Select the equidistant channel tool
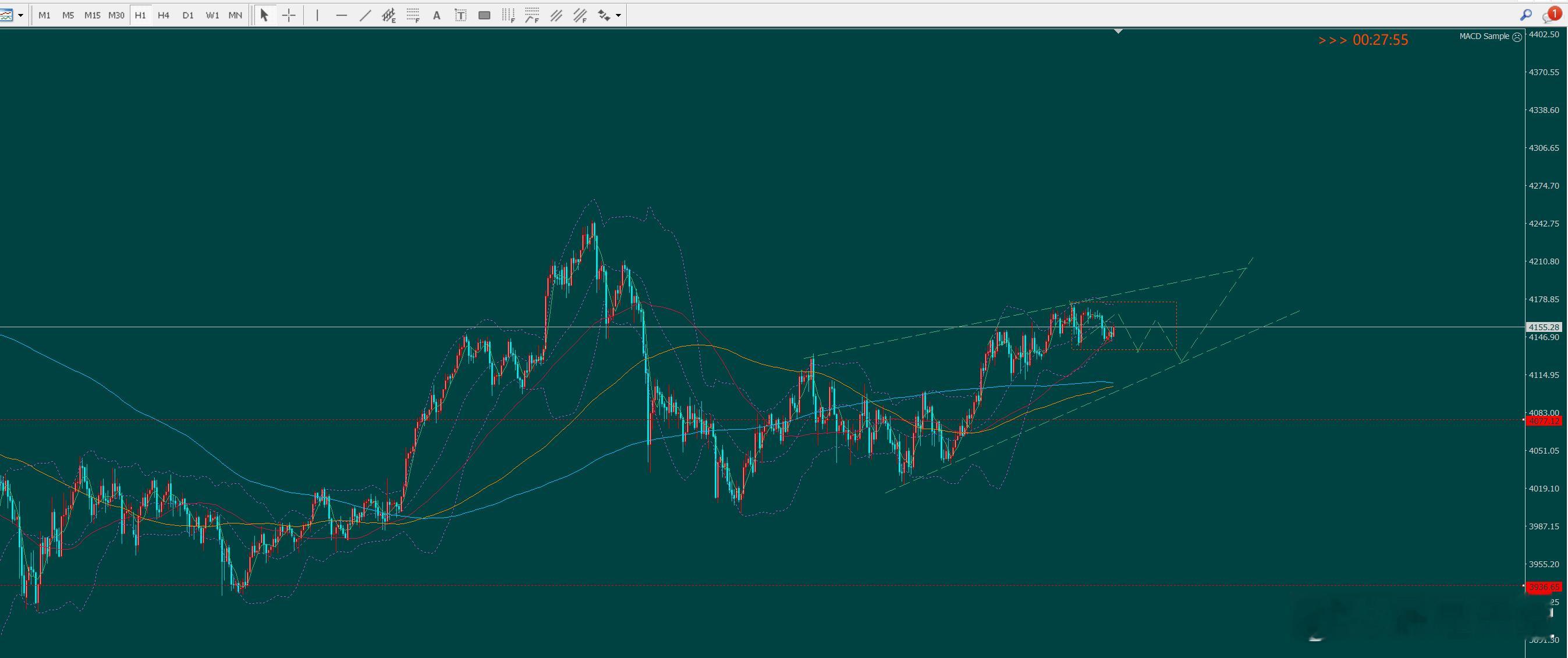 pyautogui.click(x=388, y=15)
